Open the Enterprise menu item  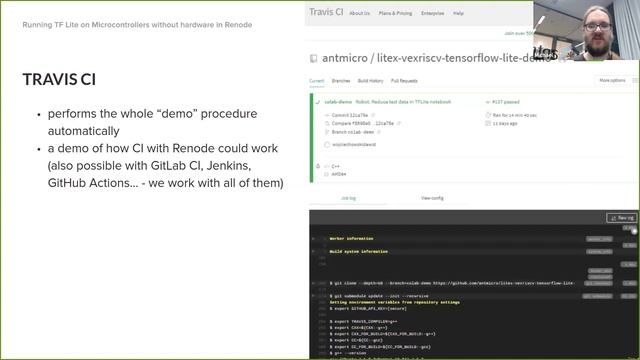click(432, 13)
